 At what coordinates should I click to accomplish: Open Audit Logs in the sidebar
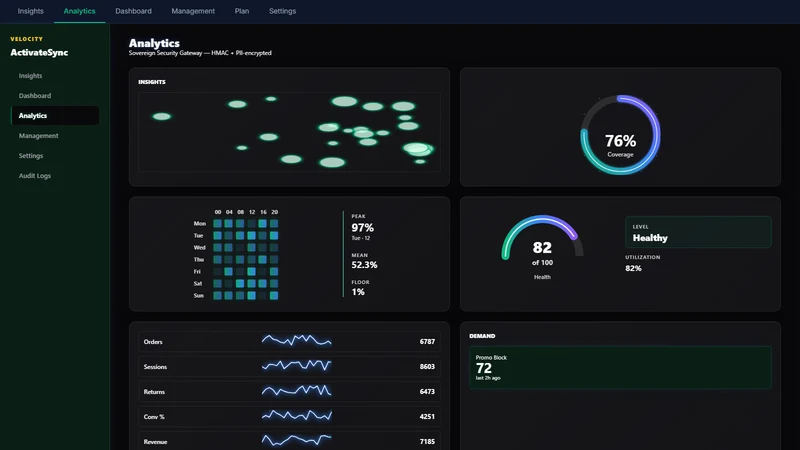[55, 176]
